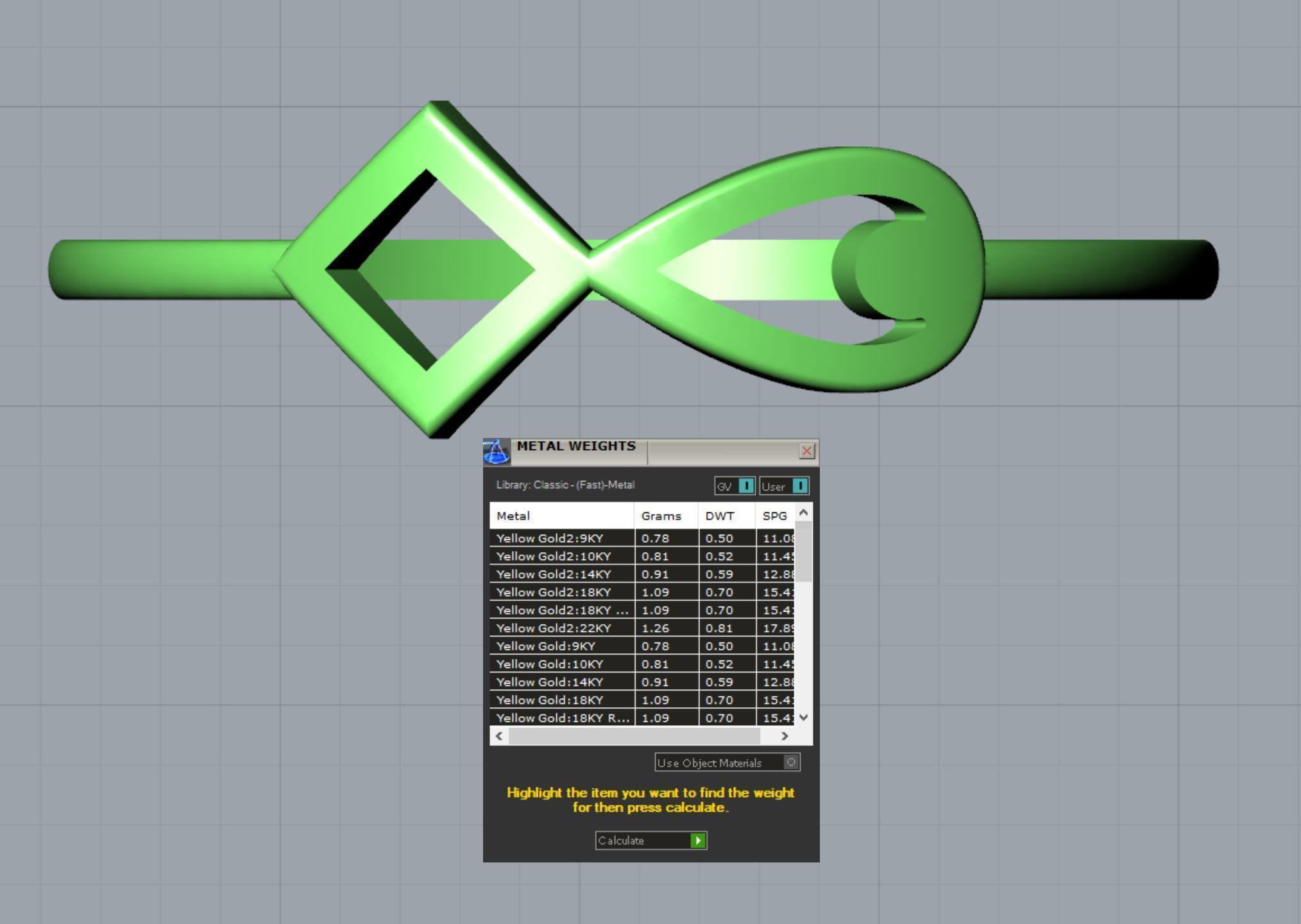The height and width of the screenshot is (924, 1301).
Task: Click the SPG column header
Action: 774,516
